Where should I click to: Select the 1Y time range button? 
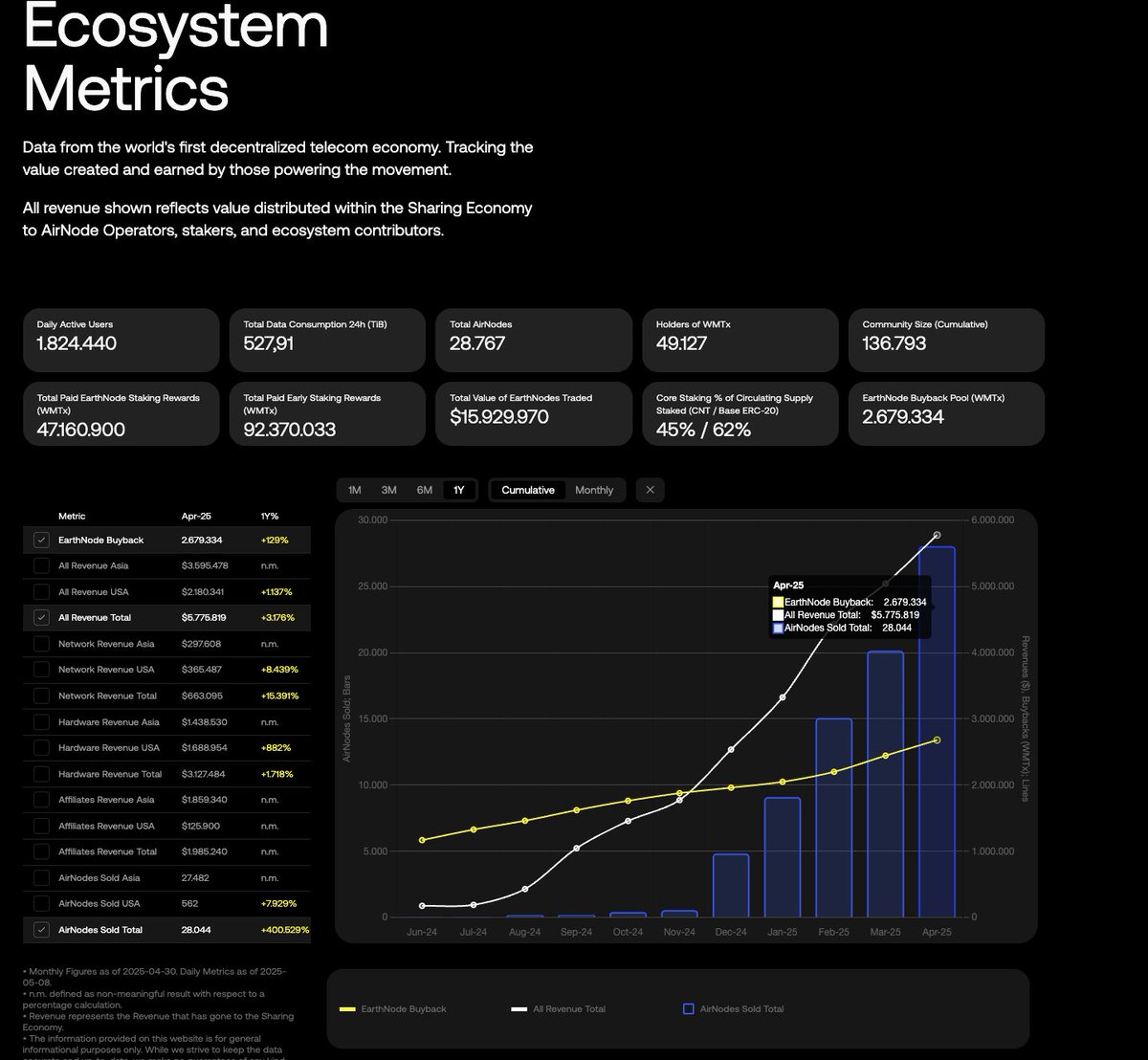click(x=458, y=489)
